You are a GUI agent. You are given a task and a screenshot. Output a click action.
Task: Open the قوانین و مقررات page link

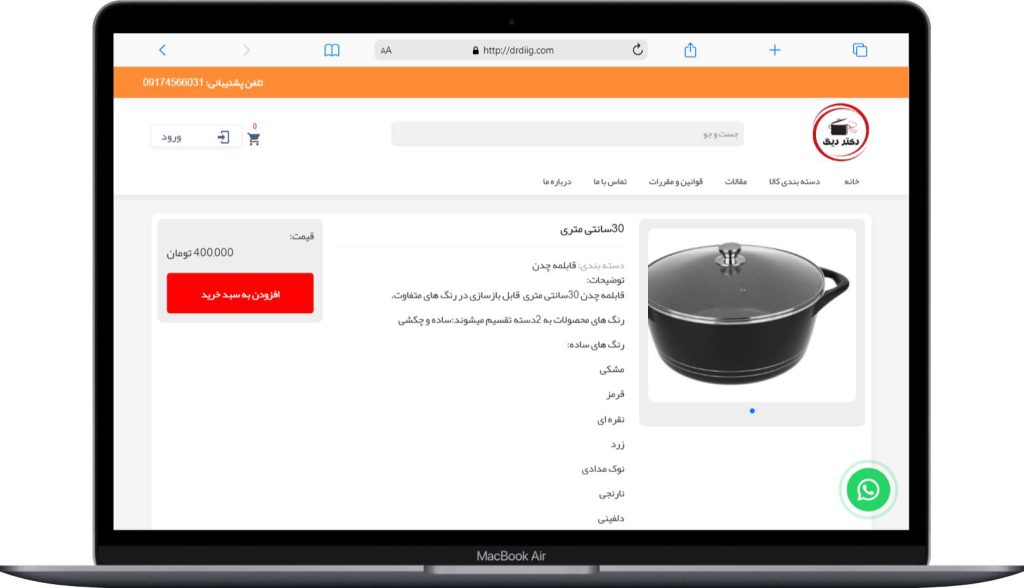tap(675, 182)
